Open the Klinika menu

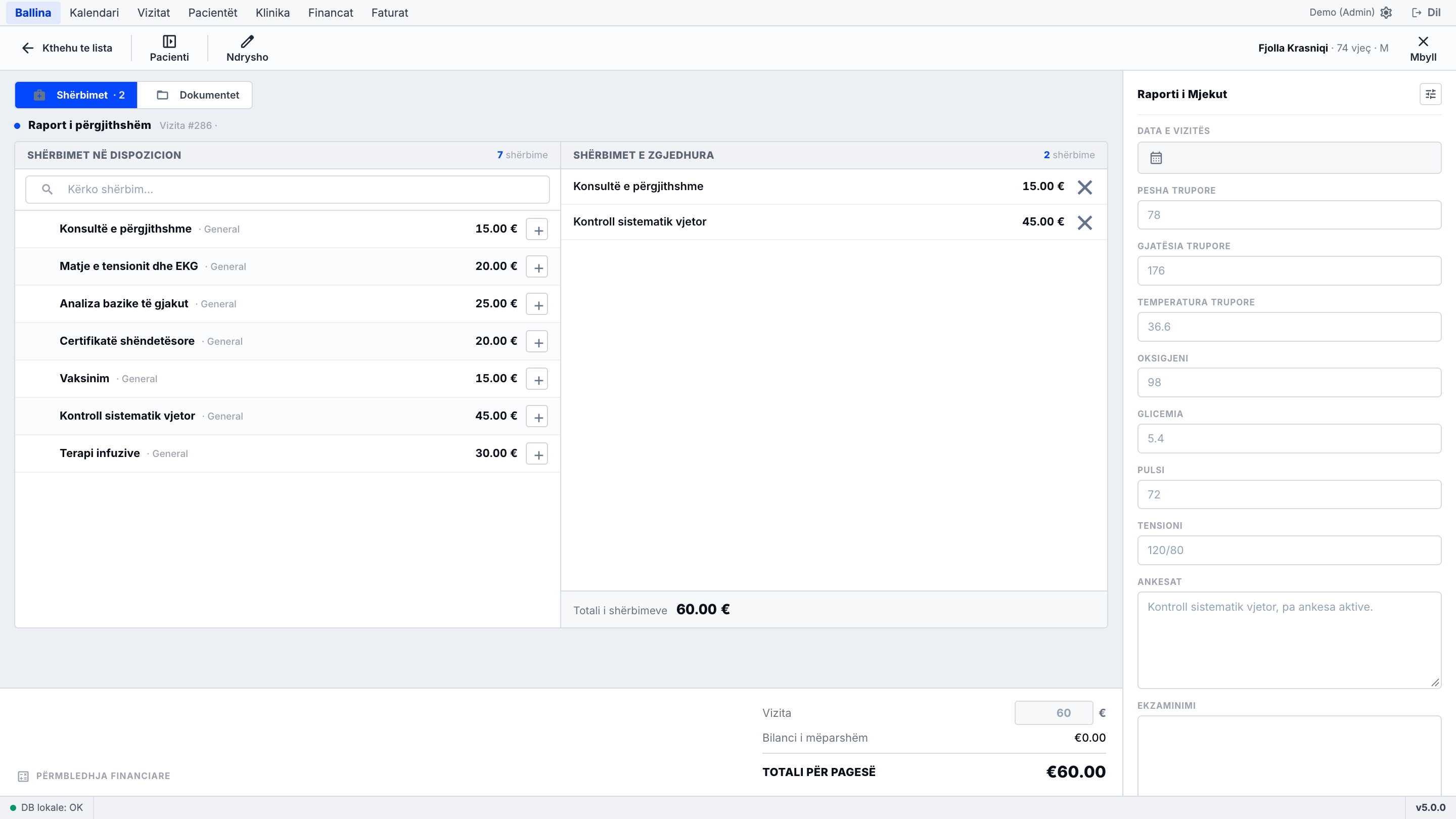(272, 13)
